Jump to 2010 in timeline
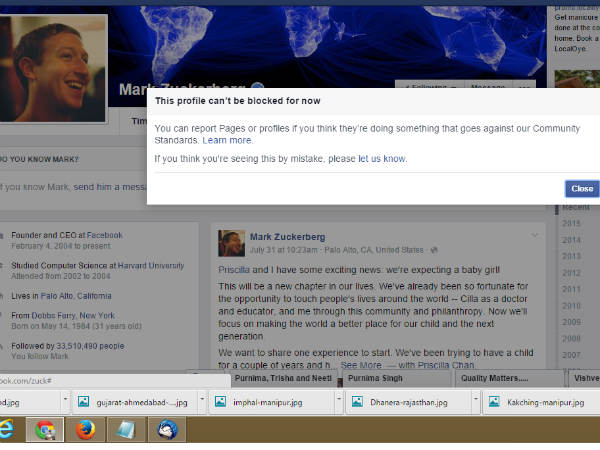The image size is (600, 450). (x=571, y=306)
